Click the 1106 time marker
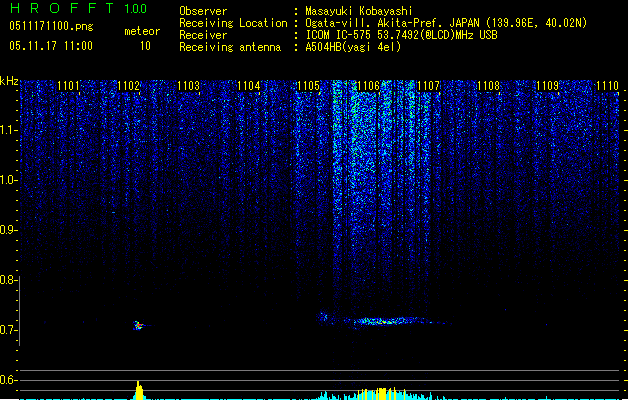Viewport: 629px width, 400px height. 368,86
